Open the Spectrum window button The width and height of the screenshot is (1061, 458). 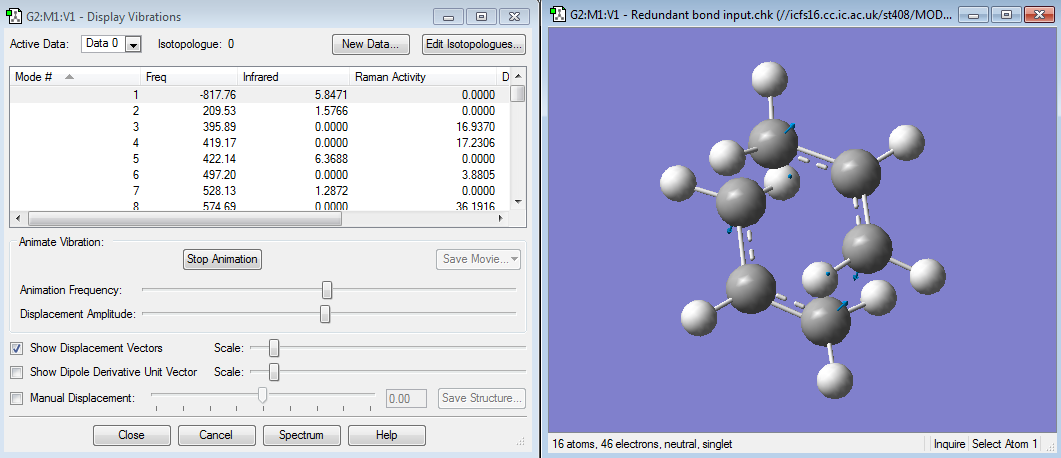click(301, 435)
